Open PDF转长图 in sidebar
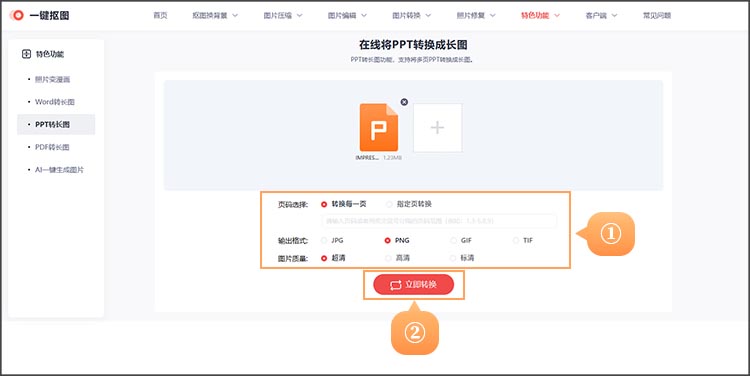Viewport: 750px width, 376px height. click(52, 147)
